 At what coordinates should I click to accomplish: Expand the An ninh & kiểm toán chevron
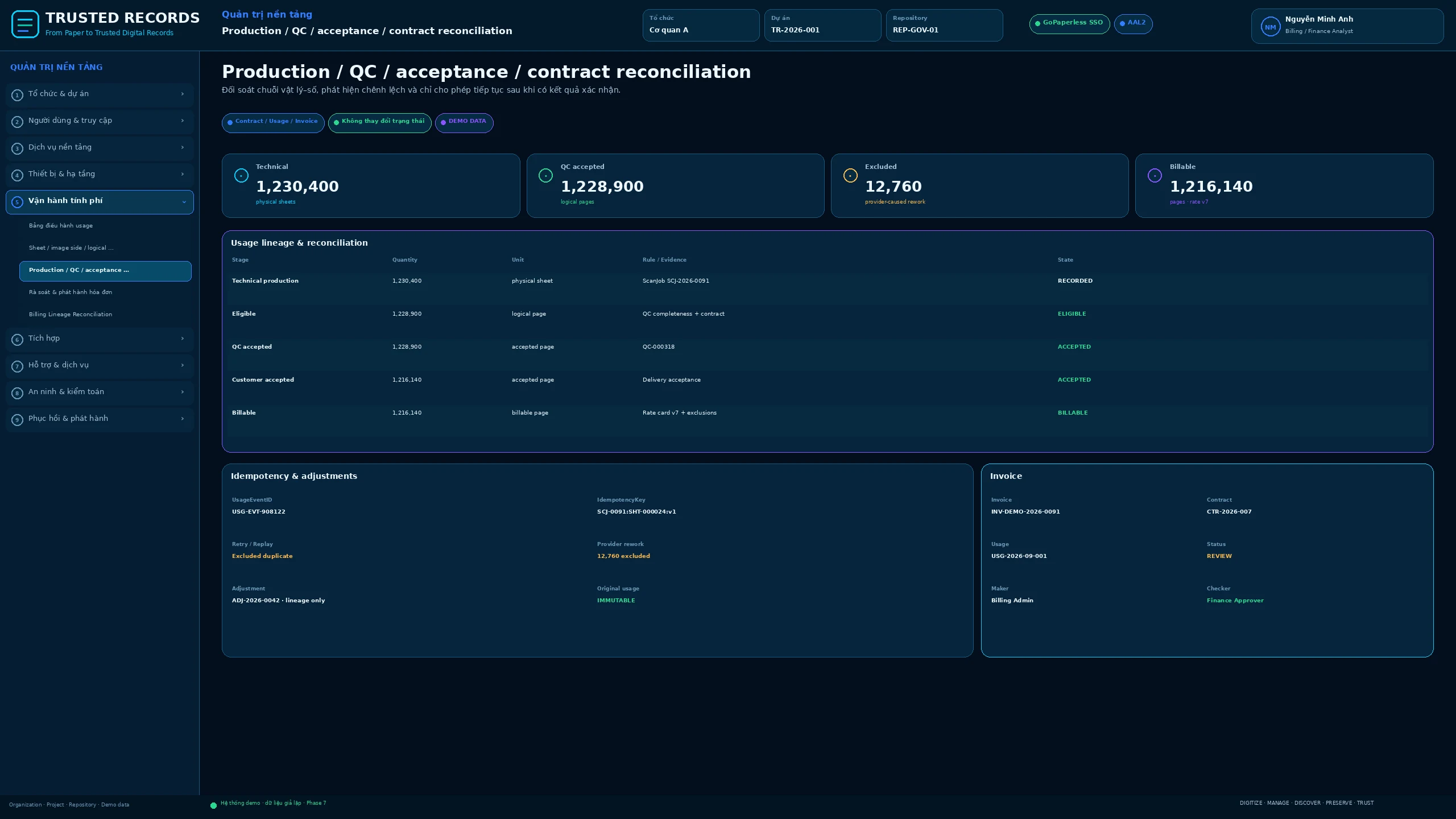(183, 392)
